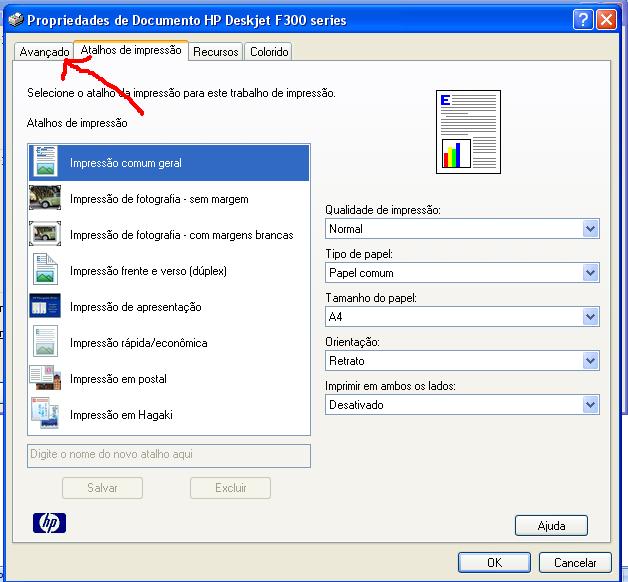Click the Cancelar button
This screenshot has height=582, width=628.
(x=575, y=562)
